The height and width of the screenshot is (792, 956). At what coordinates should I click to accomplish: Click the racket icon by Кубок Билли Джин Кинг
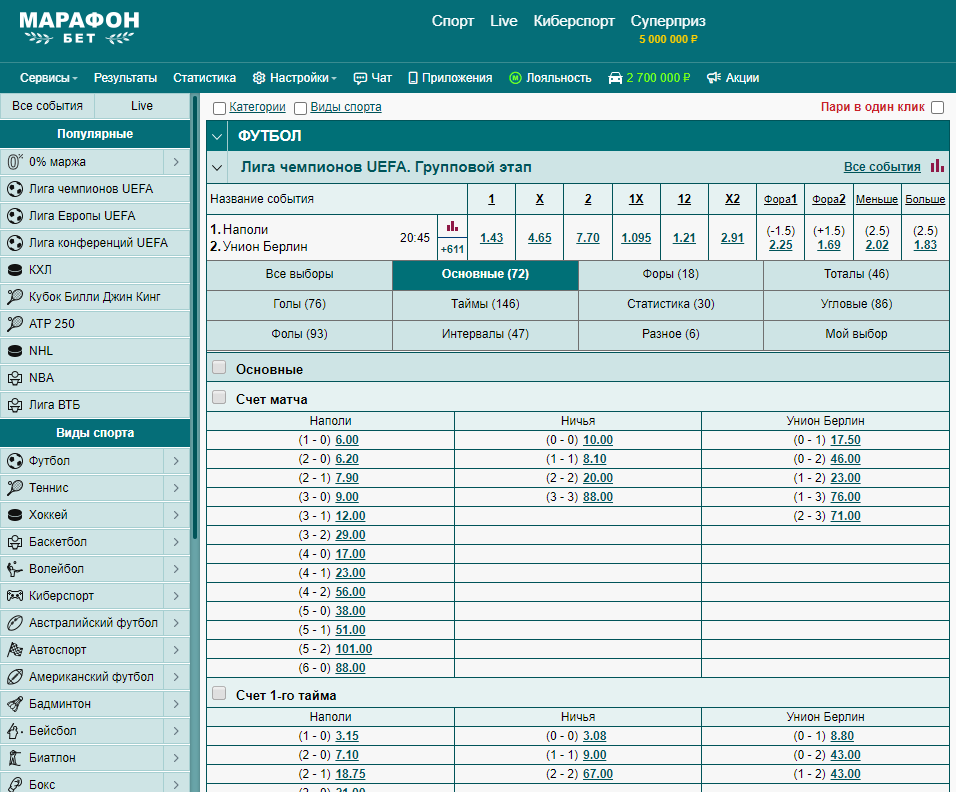[x=15, y=297]
